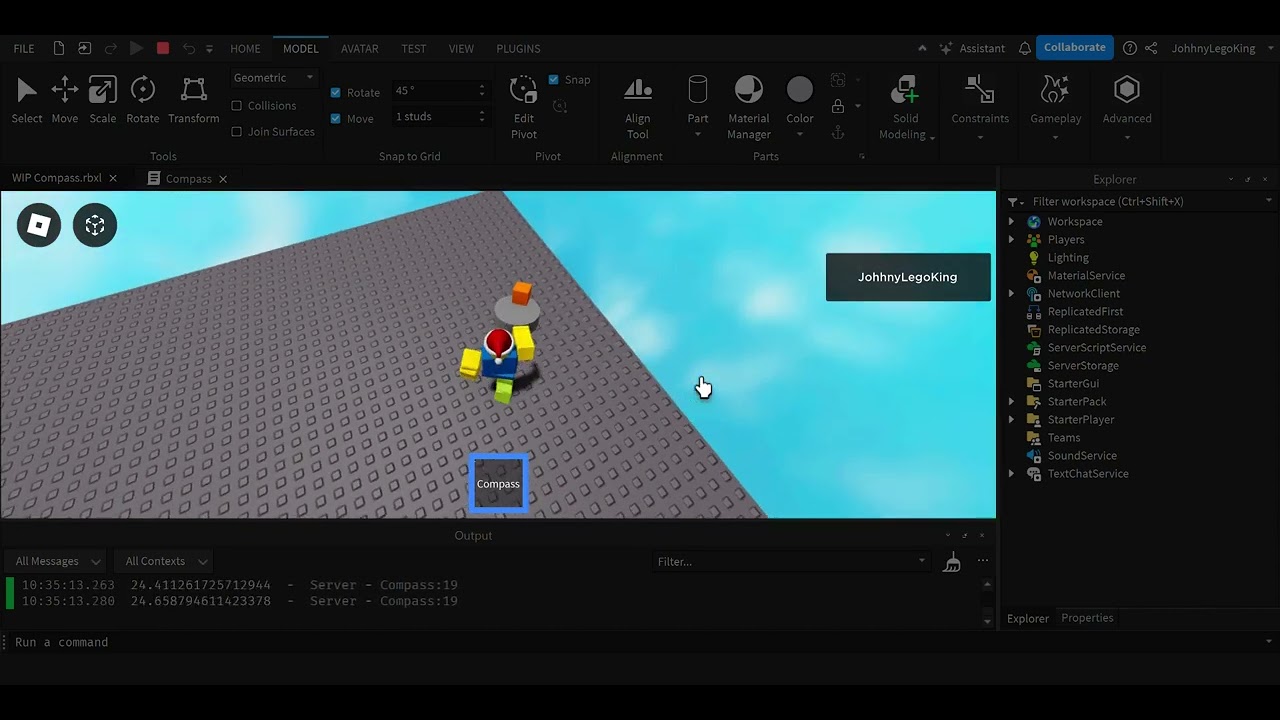Viewport: 1280px width, 720px height.
Task: Open the Help question mark icon
Action: click(1130, 48)
